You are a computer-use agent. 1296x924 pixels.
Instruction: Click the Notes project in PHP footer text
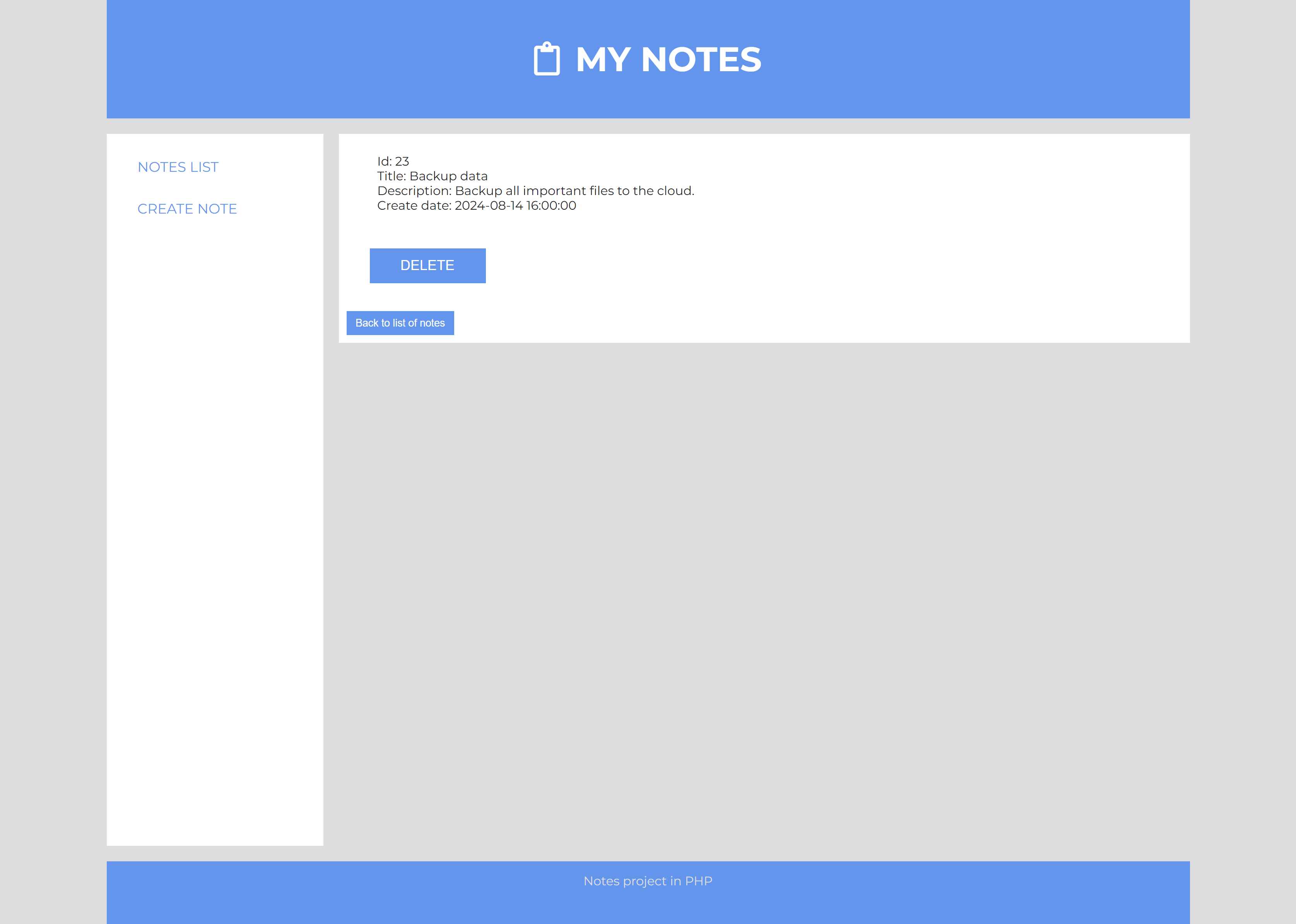648,881
